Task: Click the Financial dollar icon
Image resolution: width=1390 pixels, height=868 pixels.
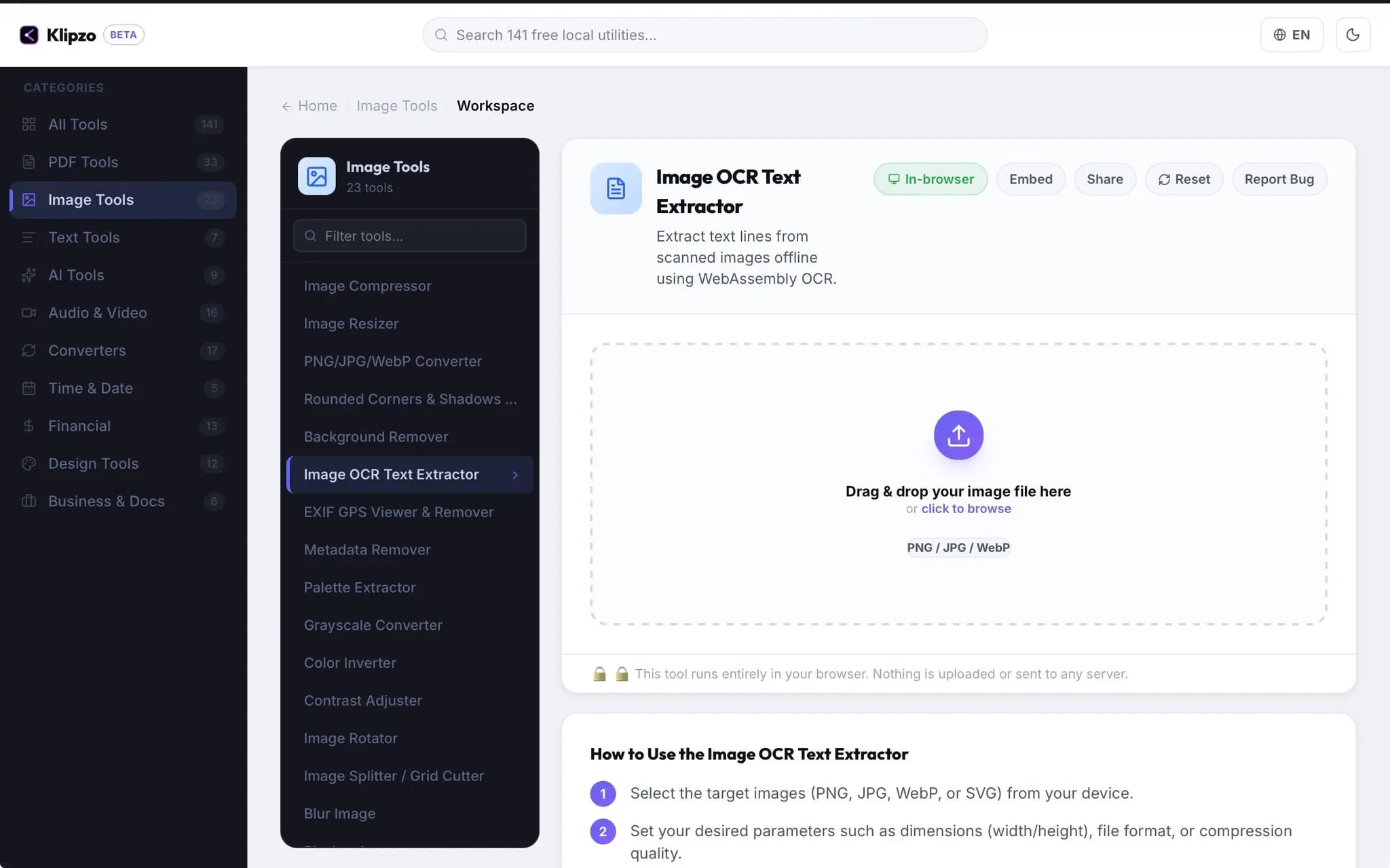Action: [29, 426]
